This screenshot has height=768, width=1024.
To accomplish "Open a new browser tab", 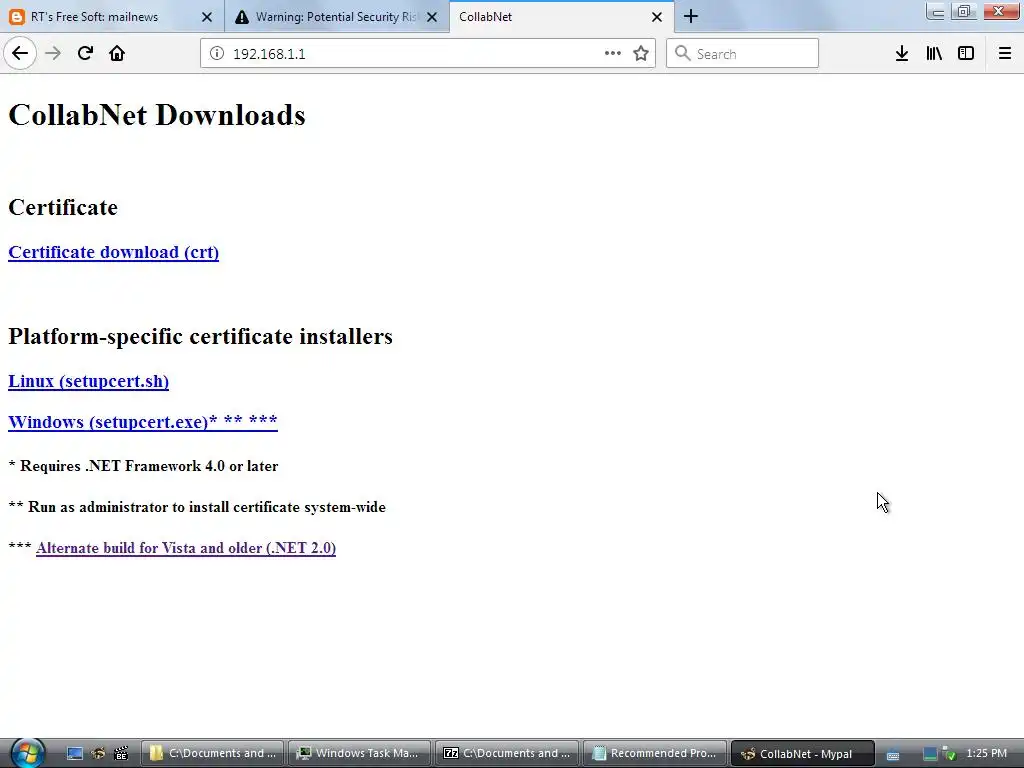I will 691,16.
